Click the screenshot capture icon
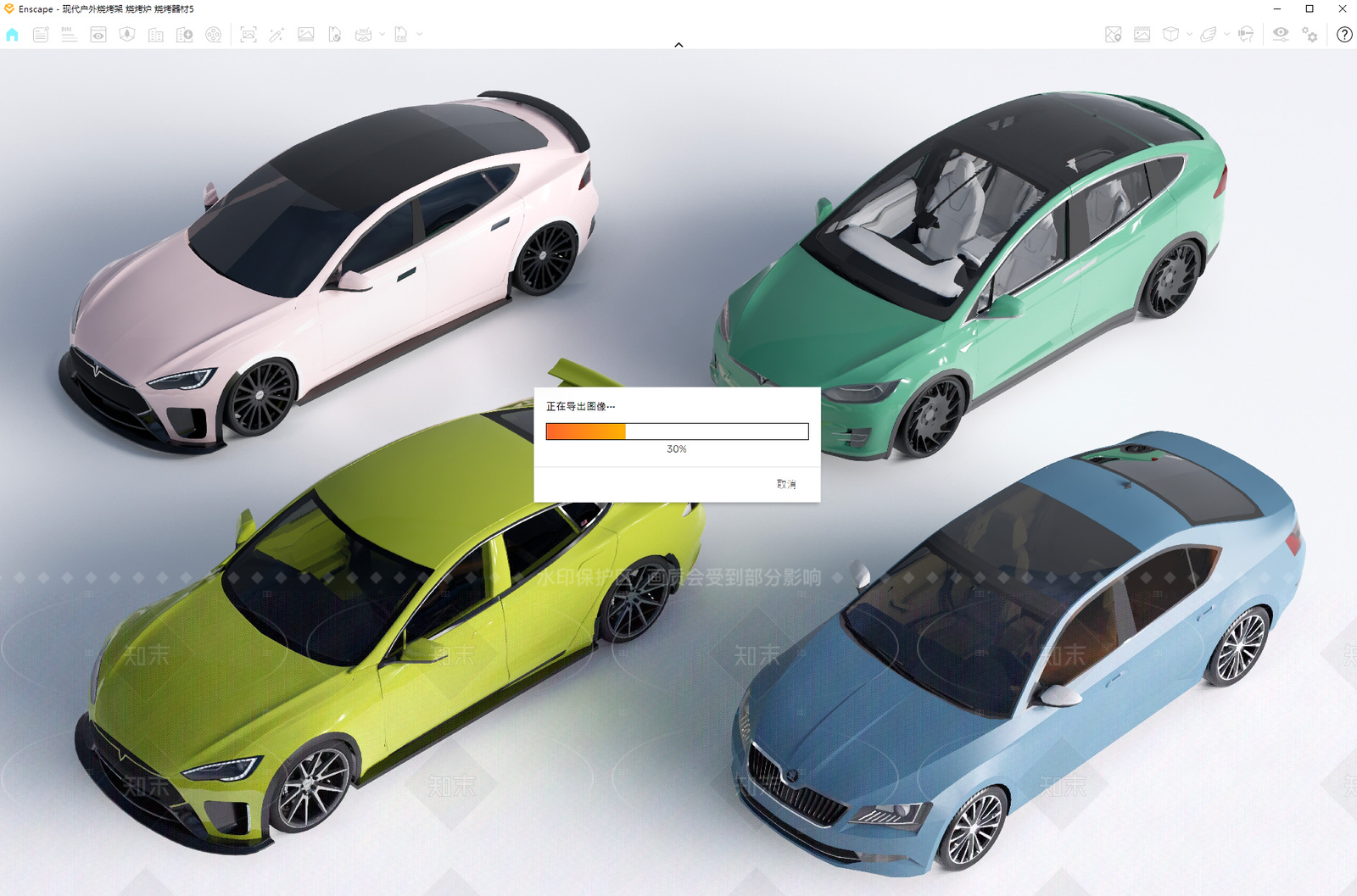Viewport: 1357px width, 896px height. tap(249, 35)
